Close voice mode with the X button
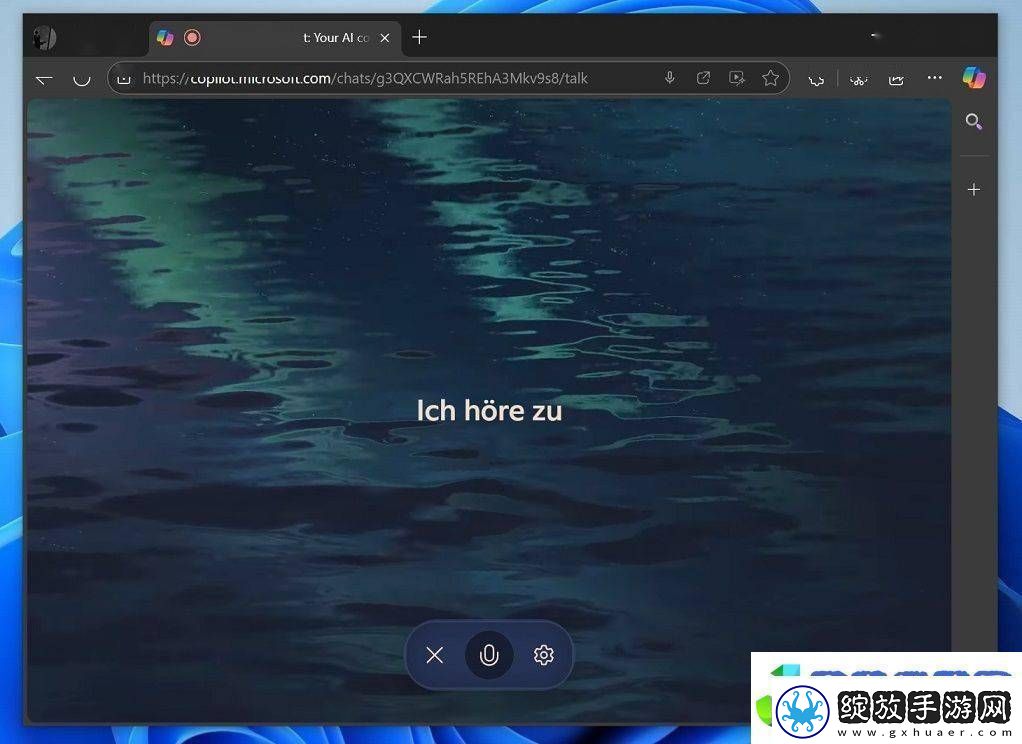The height and width of the screenshot is (744, 1022). (x=435, y=655)
